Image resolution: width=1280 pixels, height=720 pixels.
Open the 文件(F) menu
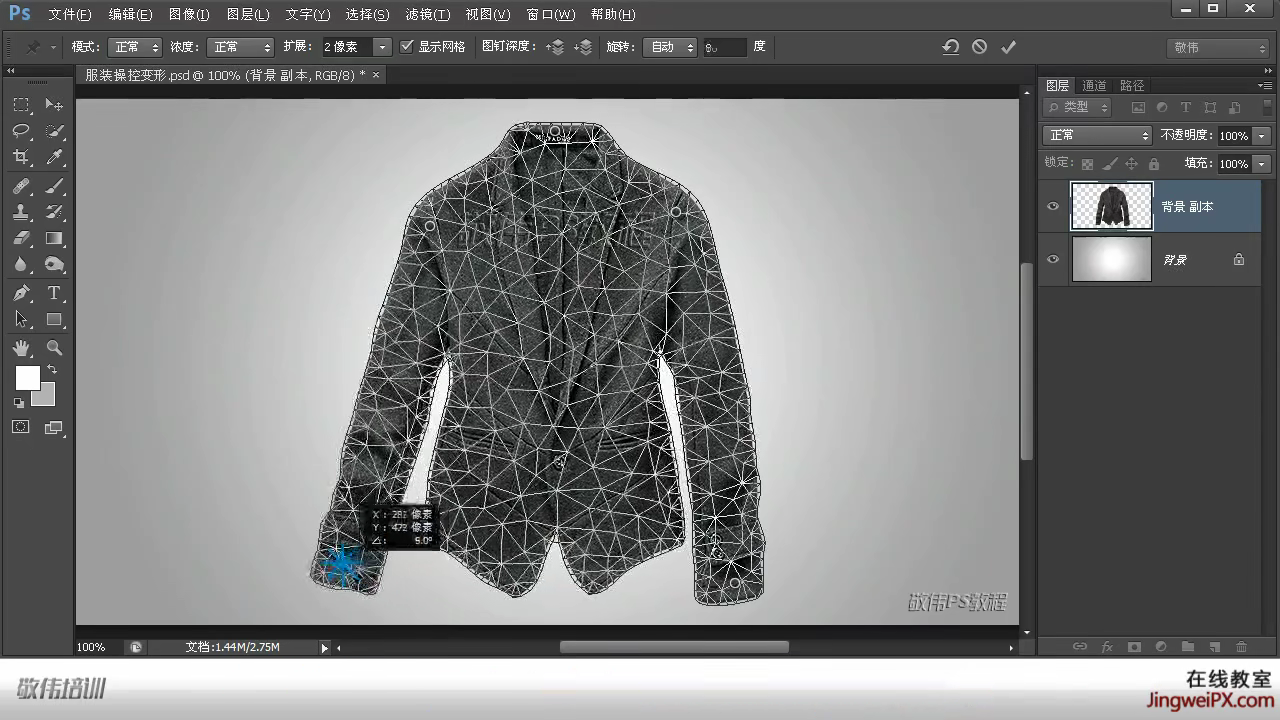pyautogui.click(x=70, y=15)
